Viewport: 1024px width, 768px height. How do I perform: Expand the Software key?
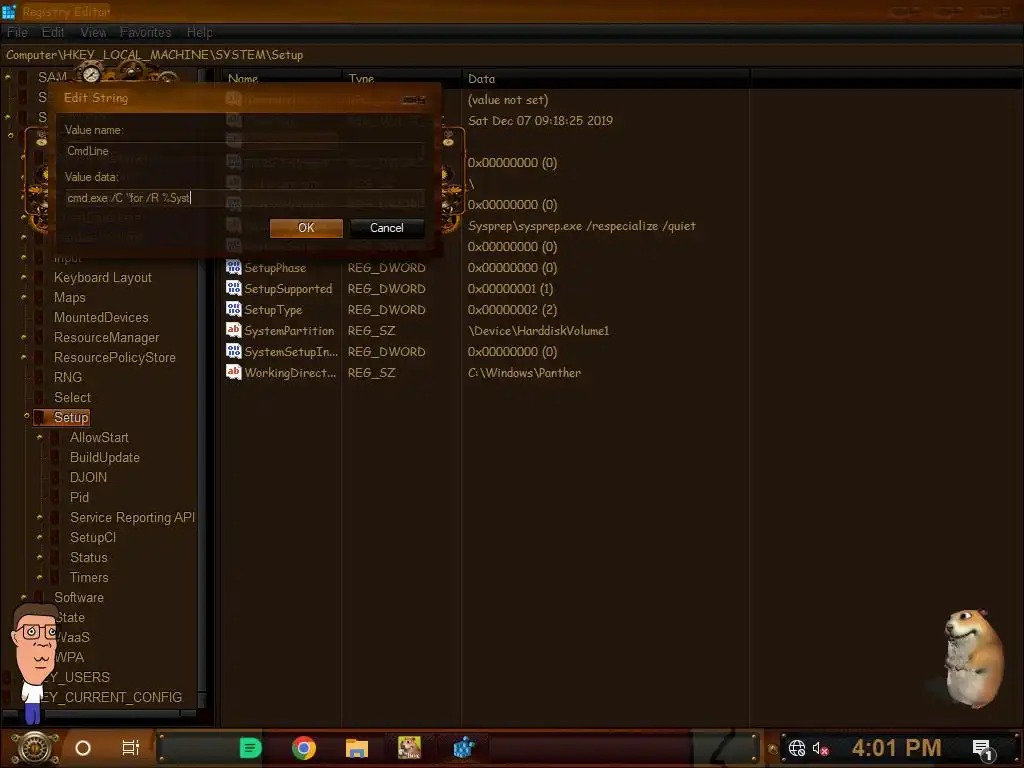pos(24,597)
